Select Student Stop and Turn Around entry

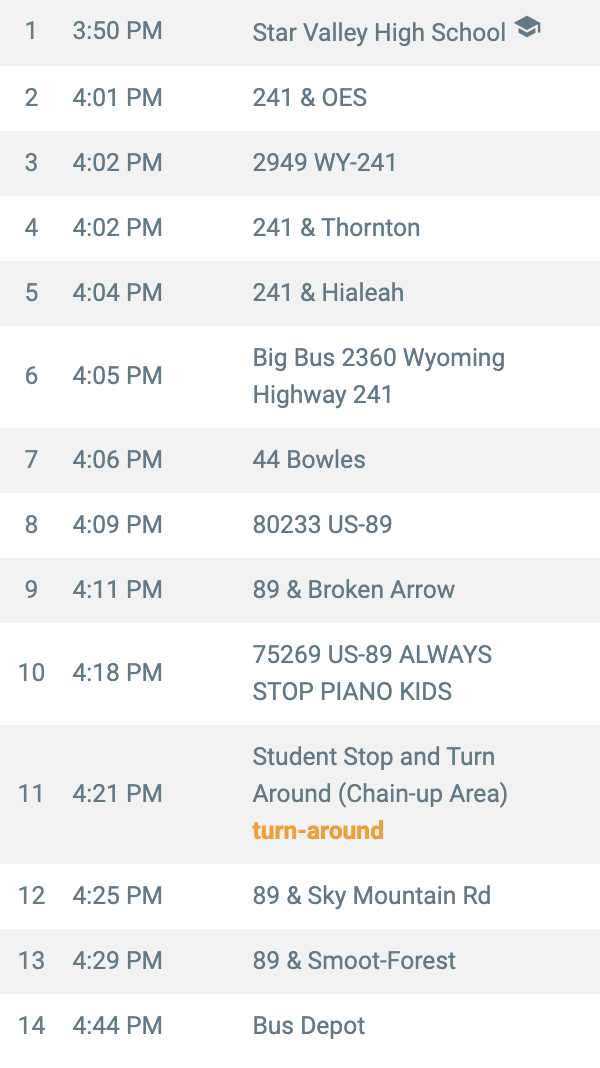[380, 775]
